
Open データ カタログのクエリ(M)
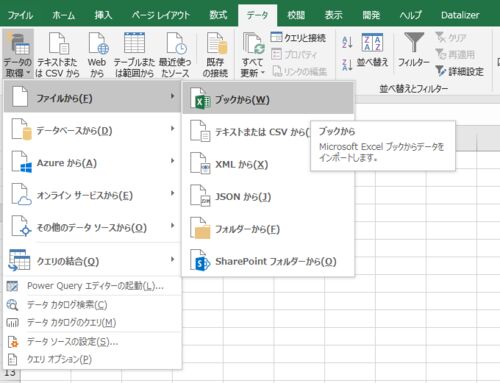(x=92, y=323)
